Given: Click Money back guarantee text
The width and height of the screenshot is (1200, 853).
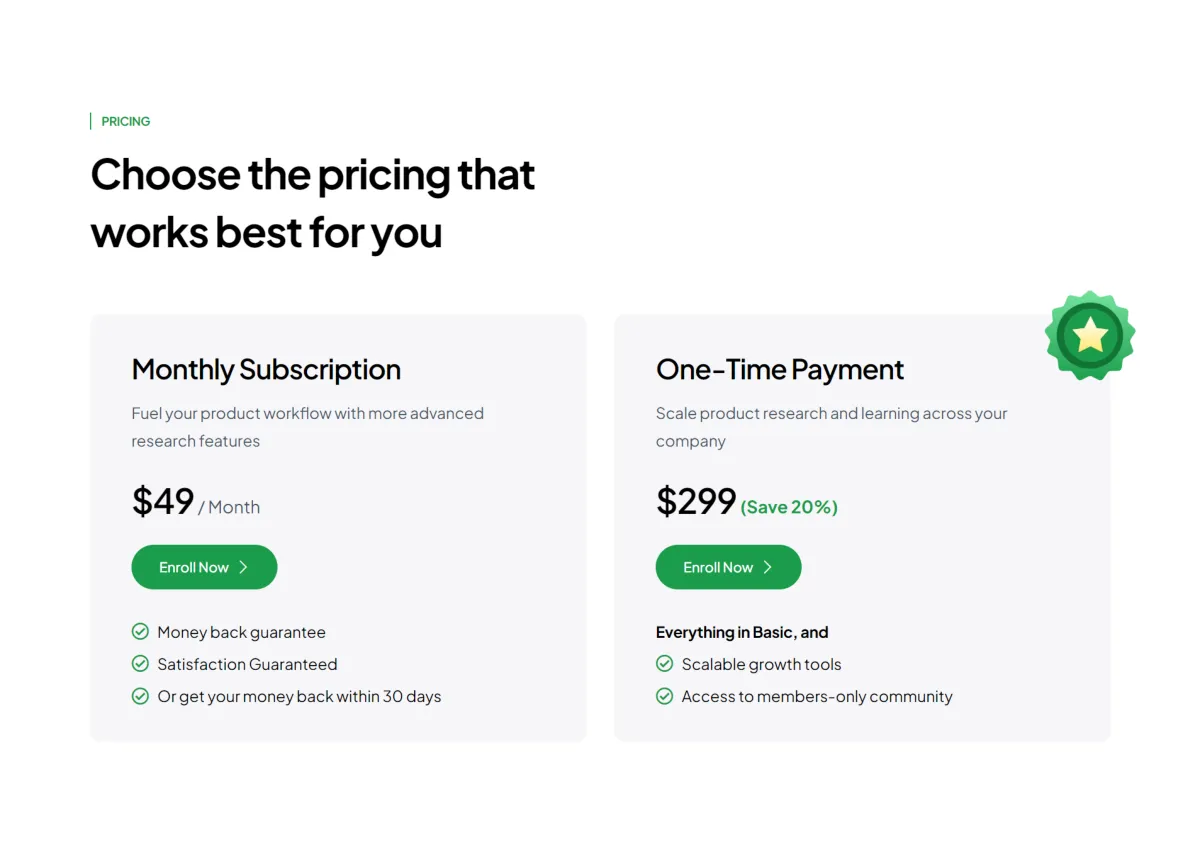Looking at the screenshot, I should coord(241,632).
